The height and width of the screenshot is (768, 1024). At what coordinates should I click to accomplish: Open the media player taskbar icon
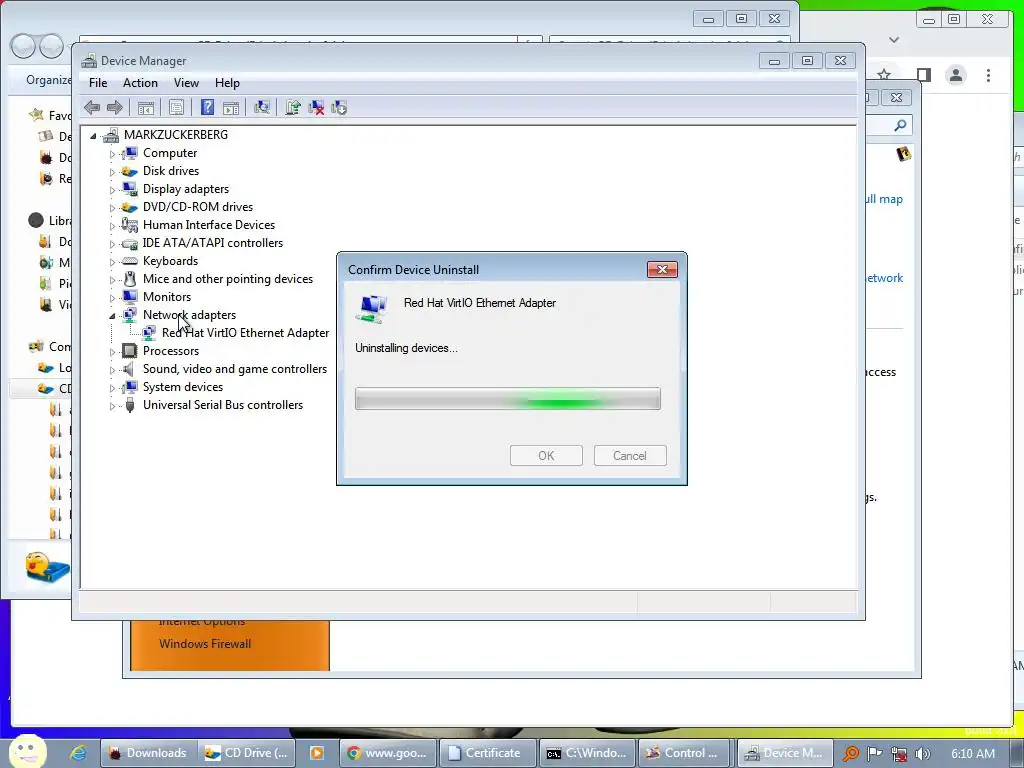point(317,753)
